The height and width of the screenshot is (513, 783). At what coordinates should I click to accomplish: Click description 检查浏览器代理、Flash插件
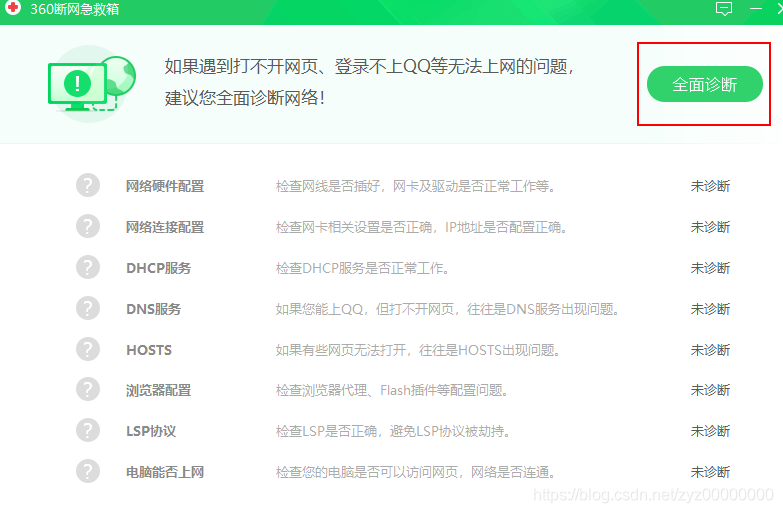pyautogui.click(x=392, y=390)
